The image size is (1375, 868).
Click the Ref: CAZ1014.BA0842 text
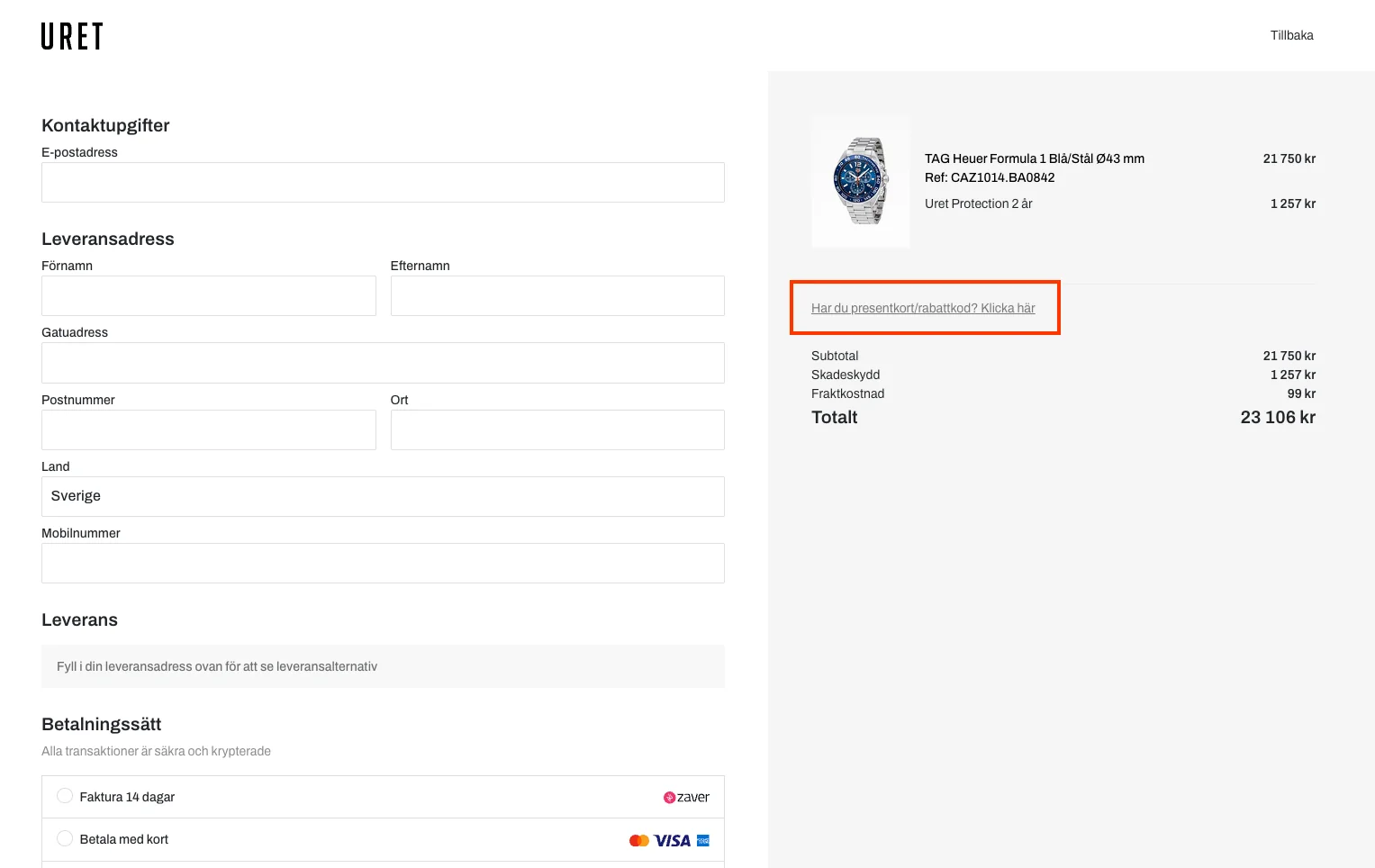click(990, 177)
